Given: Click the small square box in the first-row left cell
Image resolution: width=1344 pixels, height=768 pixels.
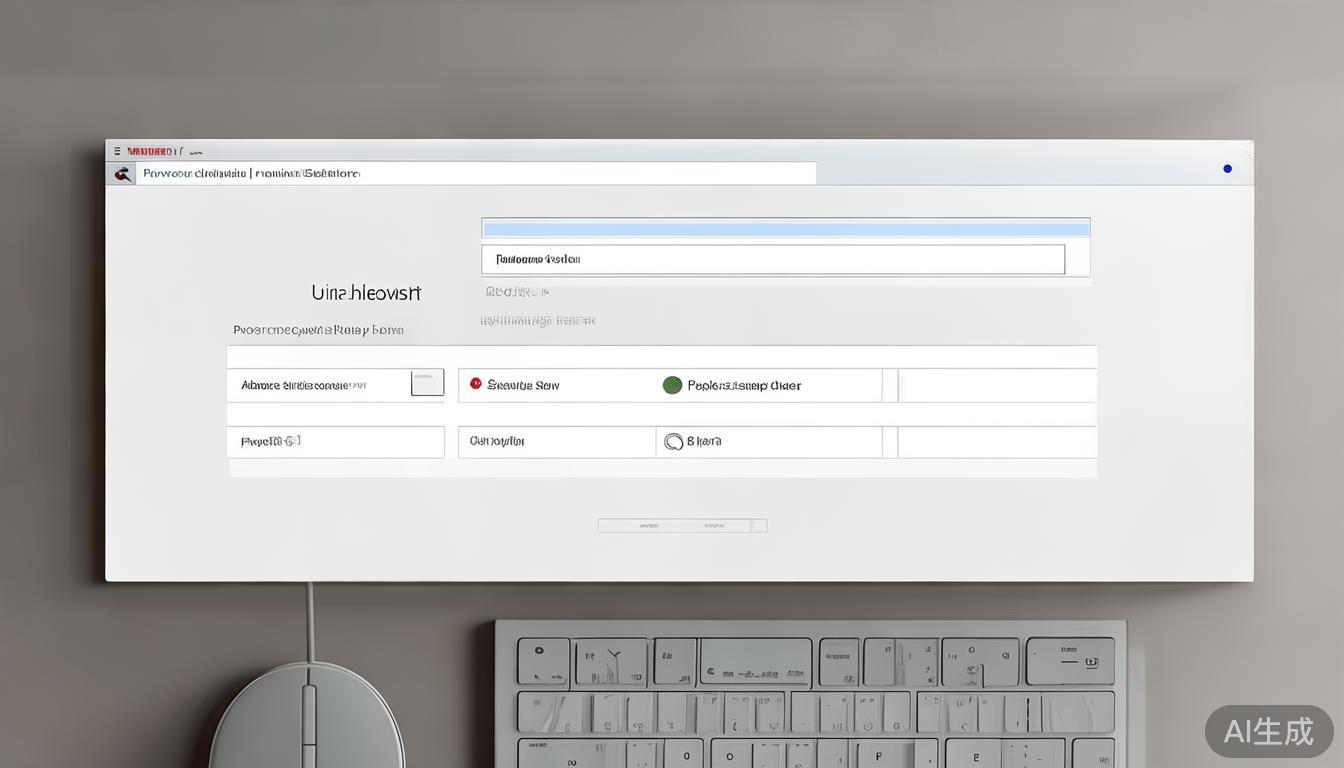Looking at the screenshot, I should (427, 383).
